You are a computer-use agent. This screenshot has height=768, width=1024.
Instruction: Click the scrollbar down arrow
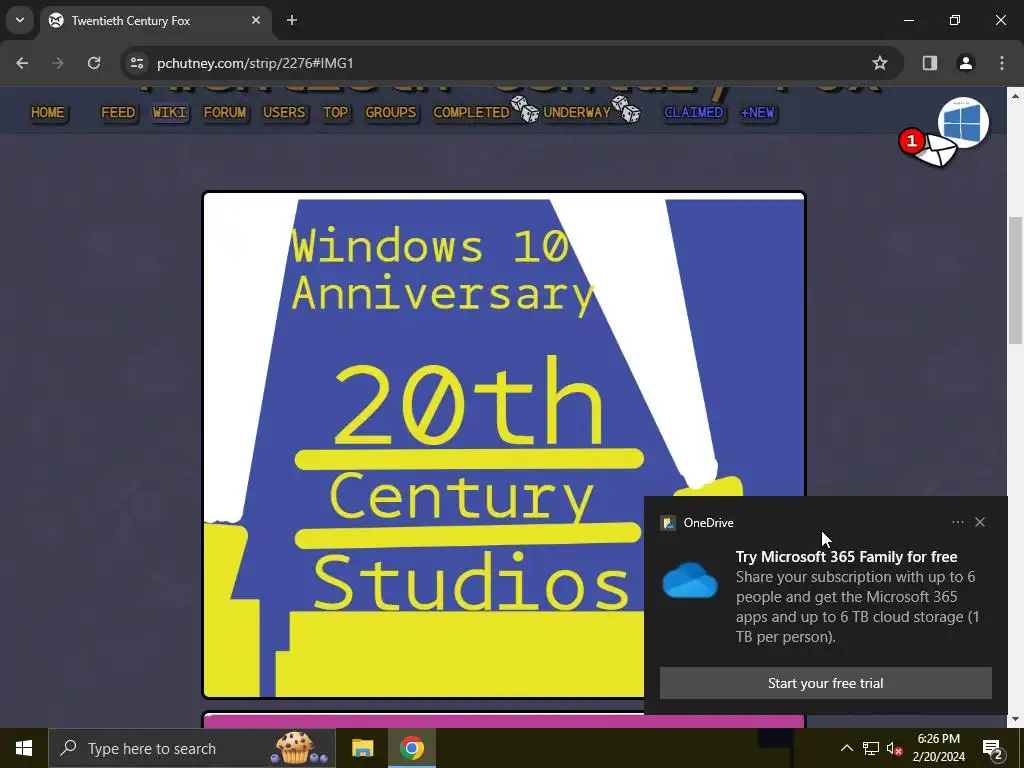(1016, 720)
